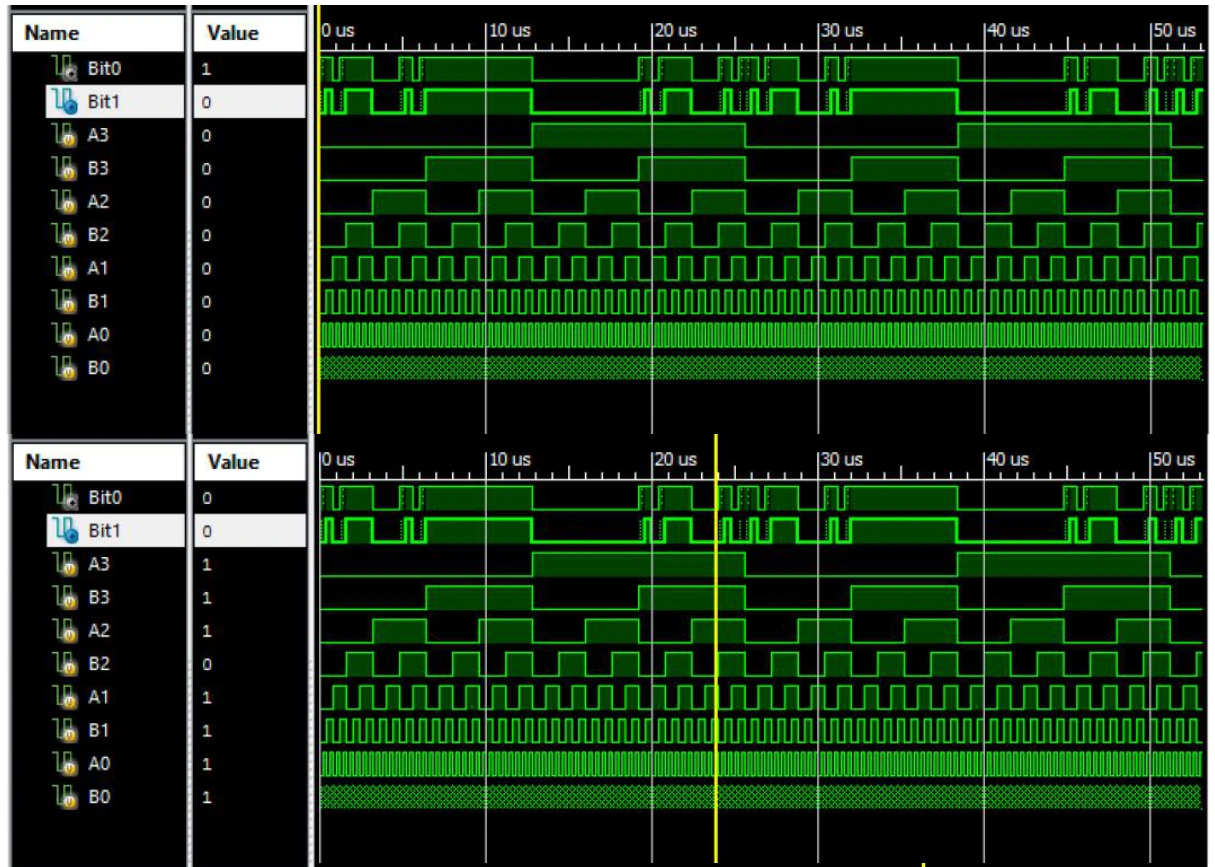Click the B0 signal icon in upper panel
Screen dimensions: 1215x867
coord(64,369)
